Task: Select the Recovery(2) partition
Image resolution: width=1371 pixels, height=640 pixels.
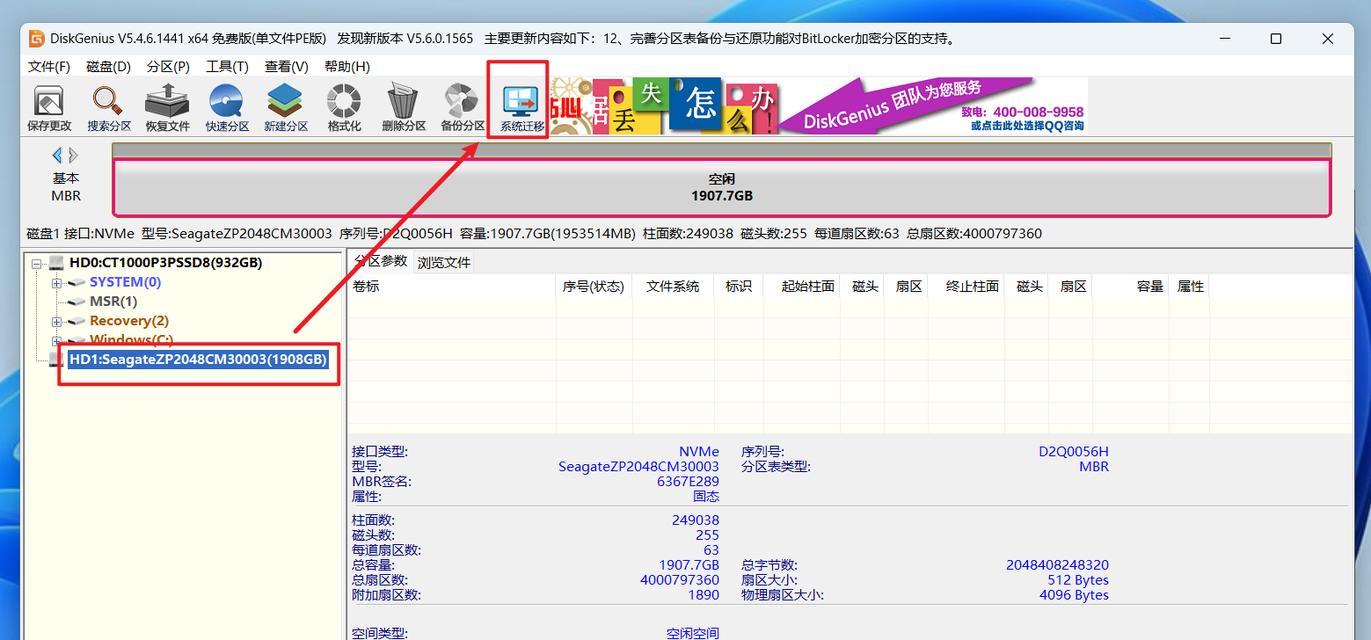Action: 129,320
